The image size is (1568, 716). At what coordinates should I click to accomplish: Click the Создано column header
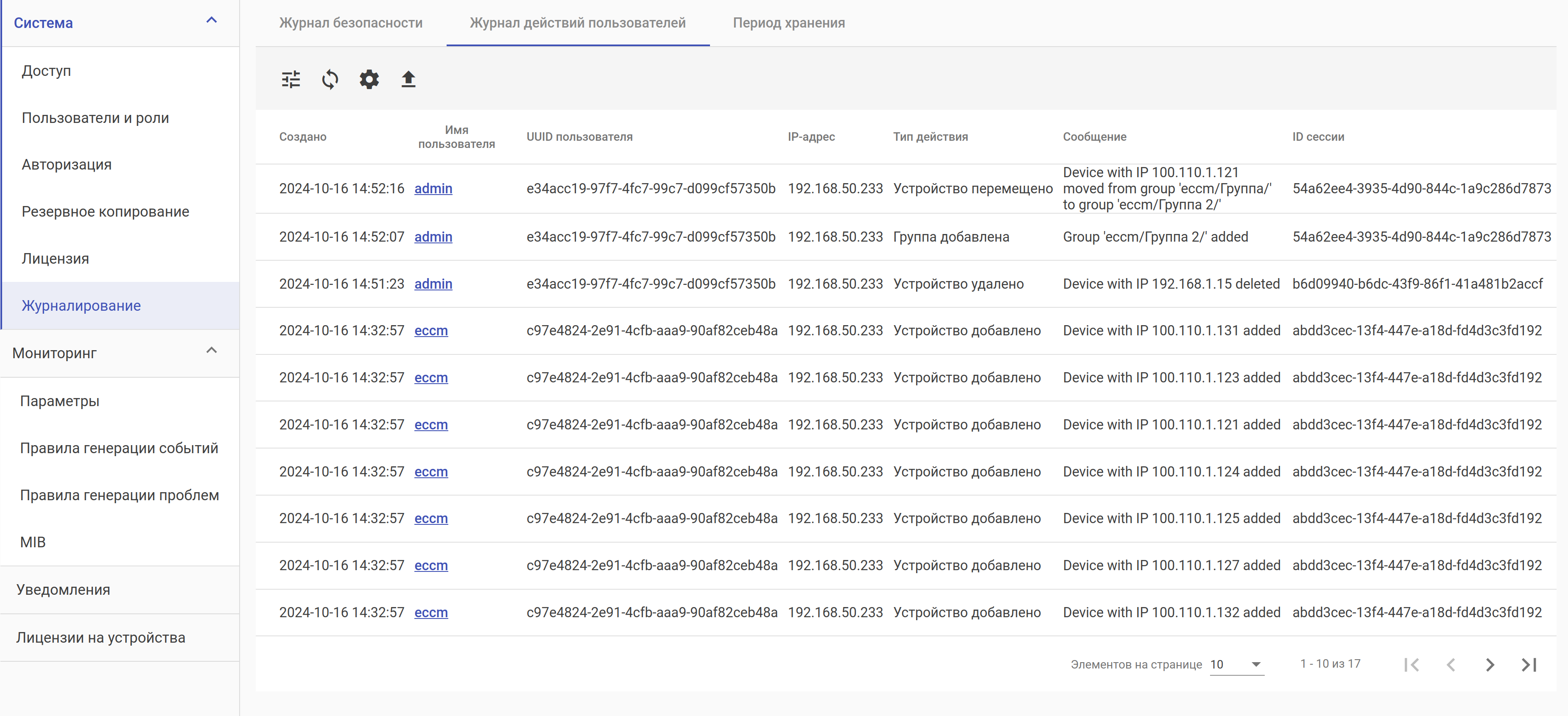(x=302, y=137)
